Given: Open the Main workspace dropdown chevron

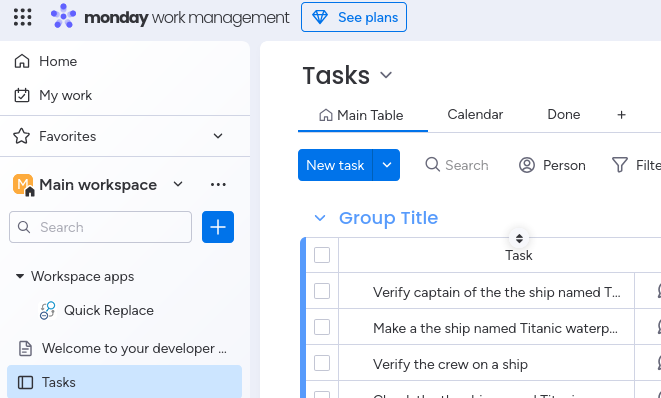Looking at the screenshot, I should (178, 184).
